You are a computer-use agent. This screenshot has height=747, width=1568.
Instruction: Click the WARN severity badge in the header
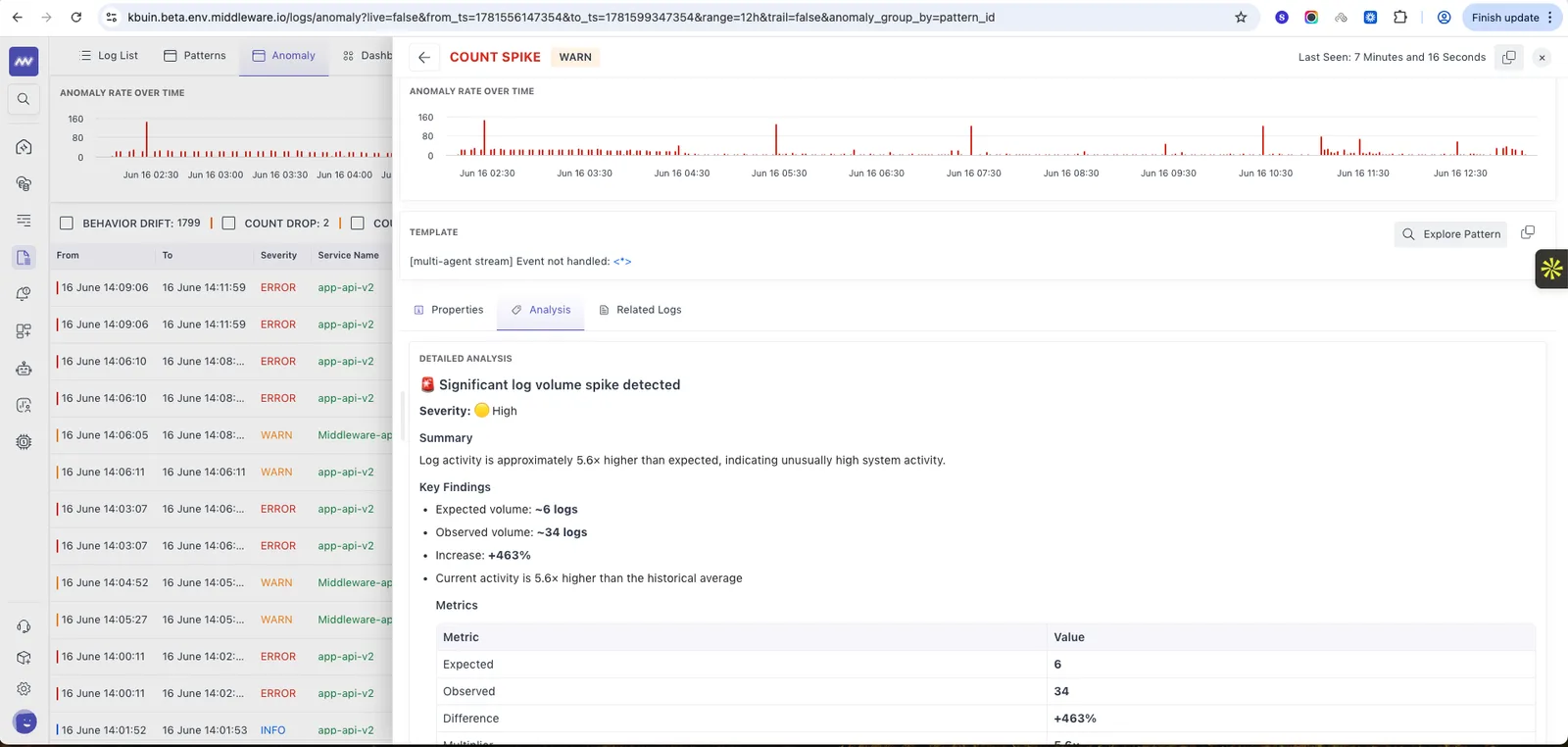(575, 57)
